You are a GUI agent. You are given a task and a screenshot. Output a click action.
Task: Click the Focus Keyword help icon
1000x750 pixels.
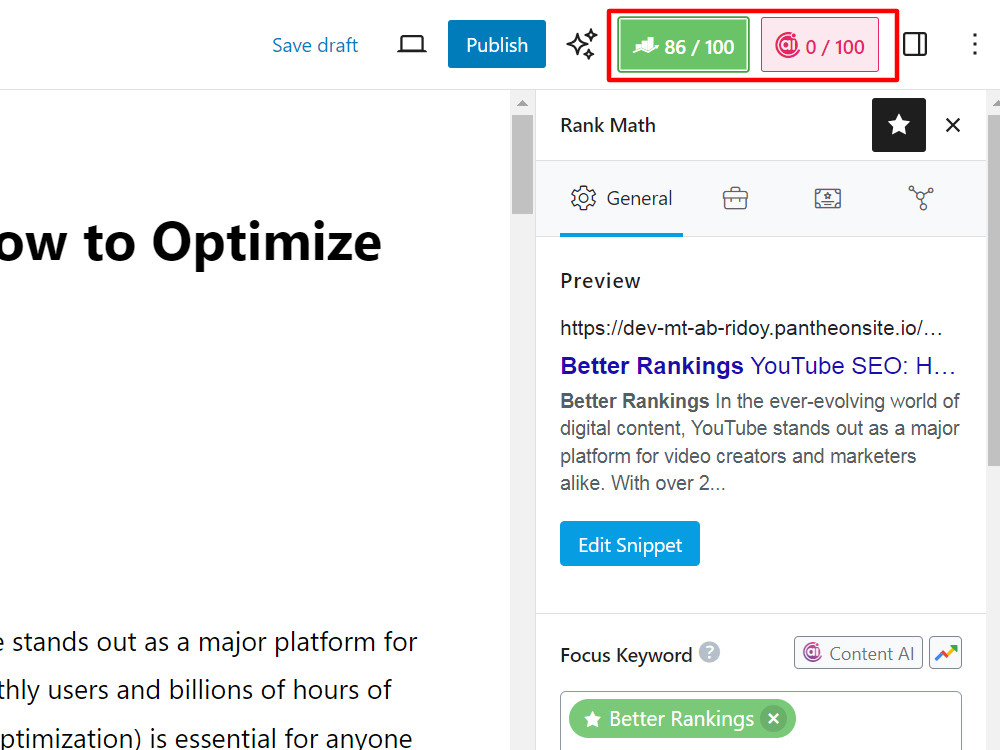pyautogui.click(x=709, y=652)
